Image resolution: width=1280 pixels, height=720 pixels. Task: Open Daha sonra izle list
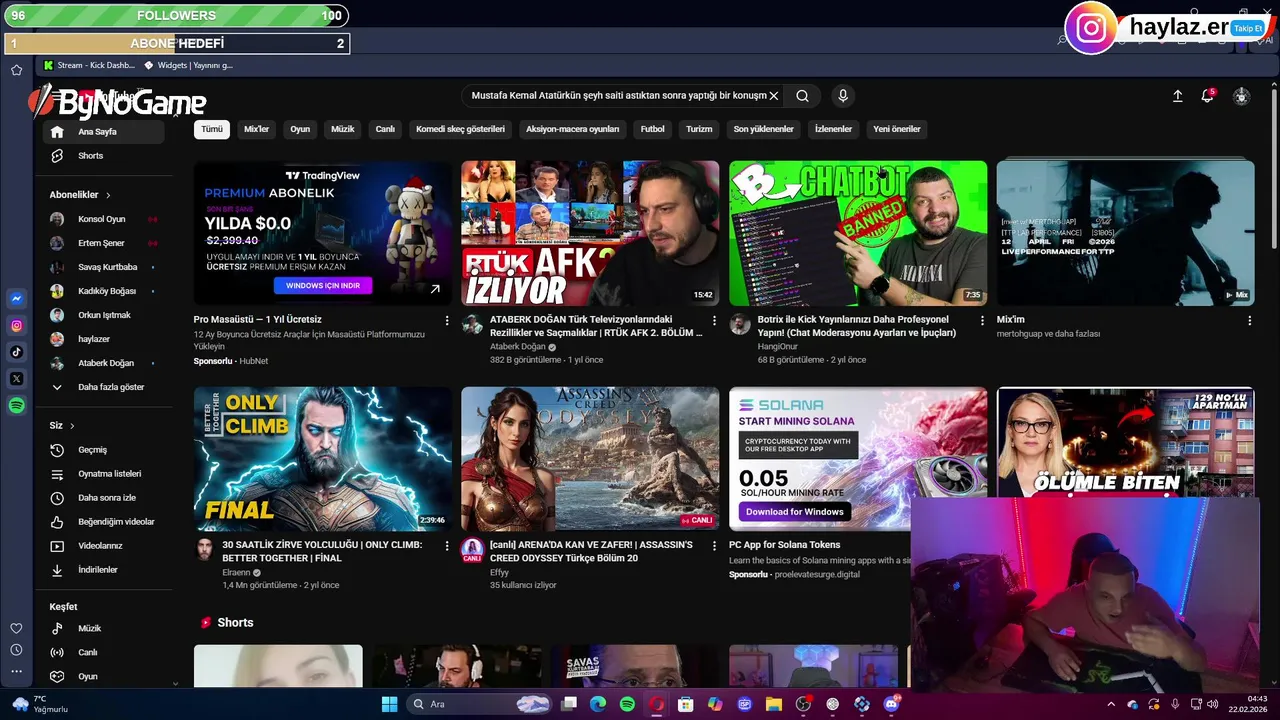click(103, 498)
